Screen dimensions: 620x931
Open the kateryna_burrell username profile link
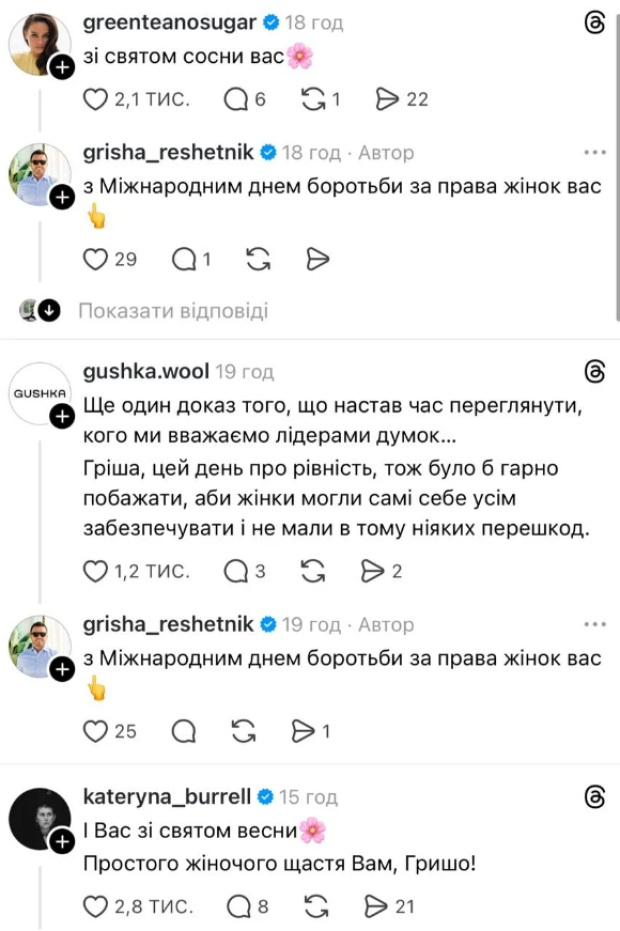(x=170, y=797)
